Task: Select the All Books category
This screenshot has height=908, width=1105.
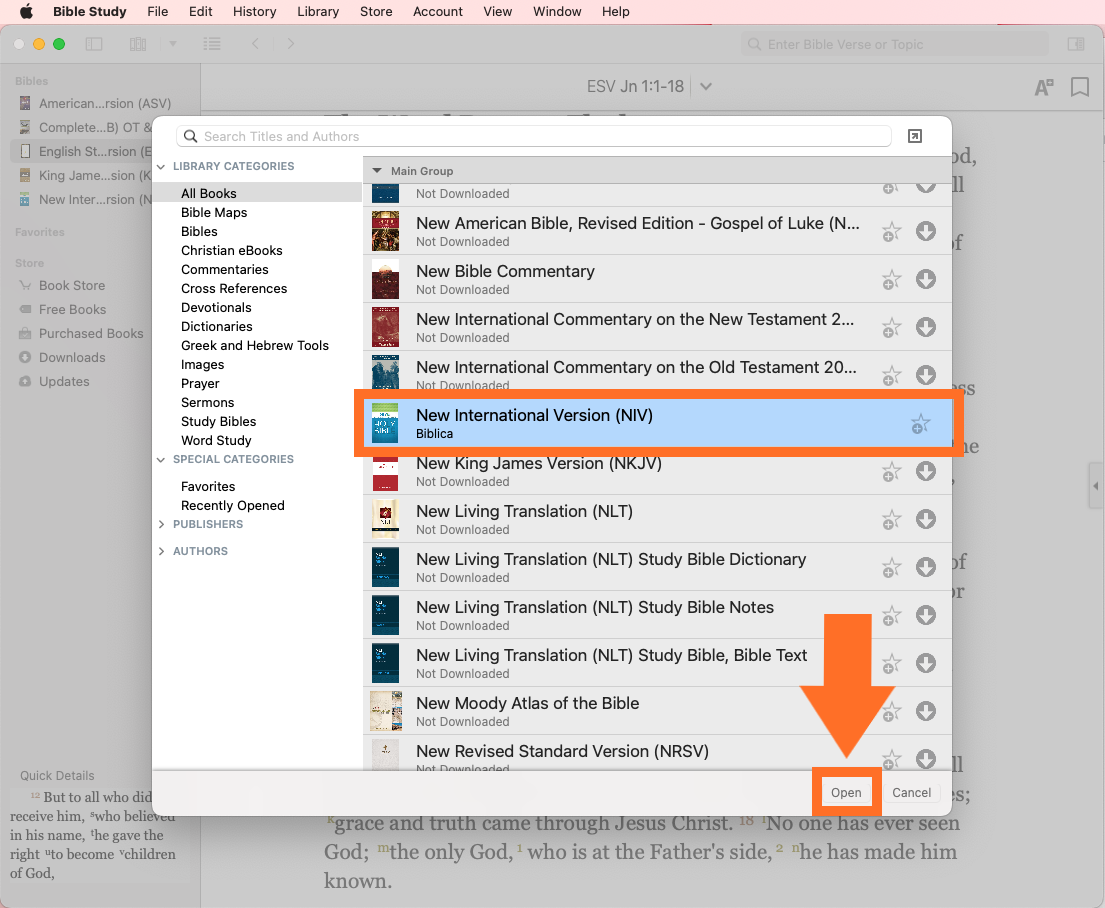Action: tap(257, 192)
